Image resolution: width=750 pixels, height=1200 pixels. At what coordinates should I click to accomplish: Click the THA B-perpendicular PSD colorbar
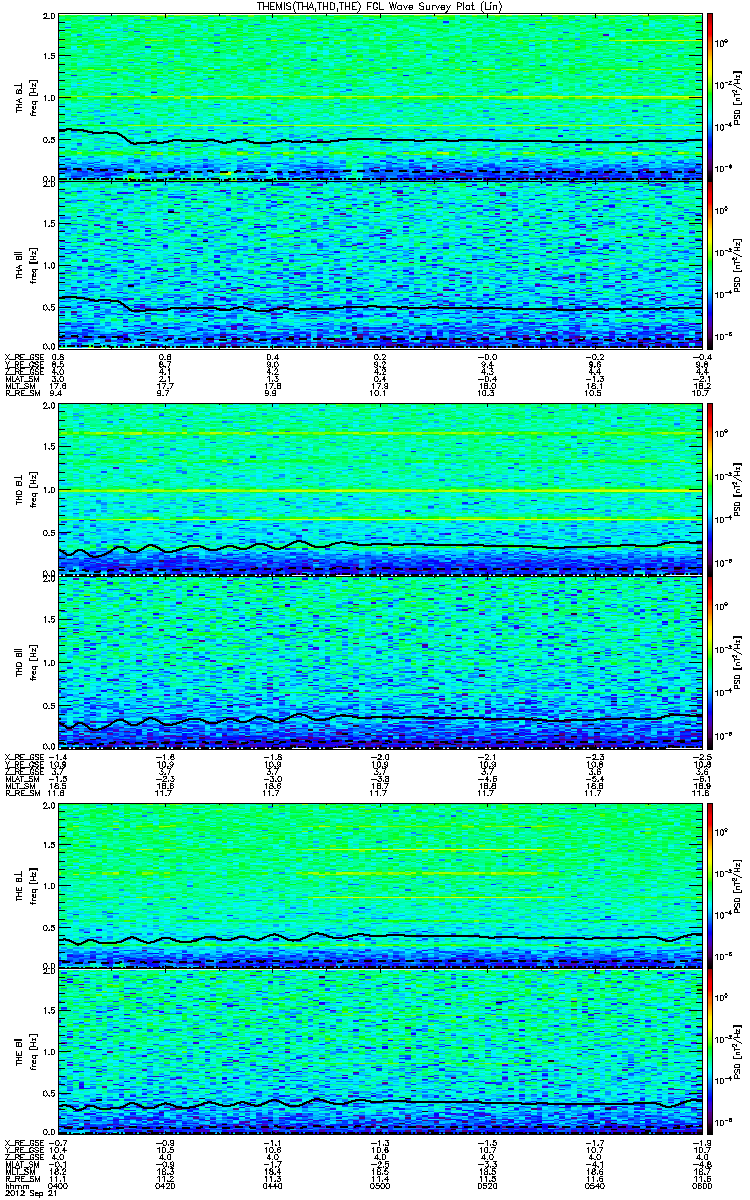[710, 95]
